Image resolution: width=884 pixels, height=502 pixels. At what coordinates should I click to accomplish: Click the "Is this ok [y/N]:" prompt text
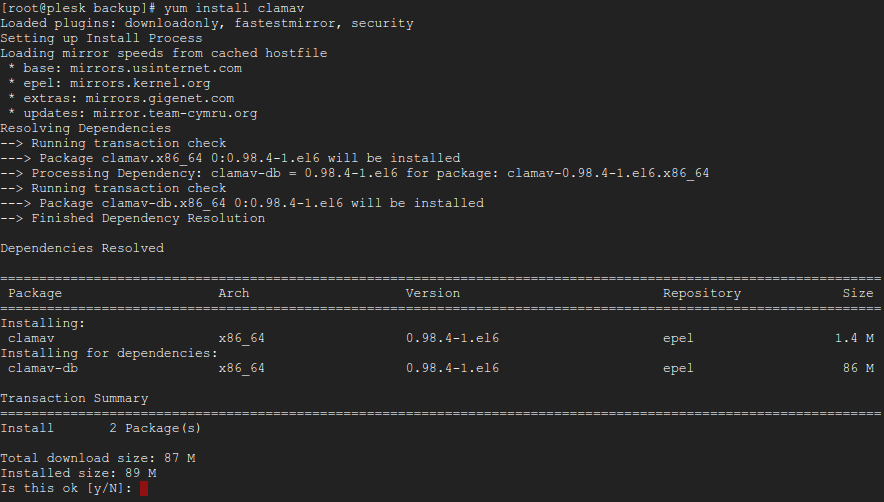[66, 488]
